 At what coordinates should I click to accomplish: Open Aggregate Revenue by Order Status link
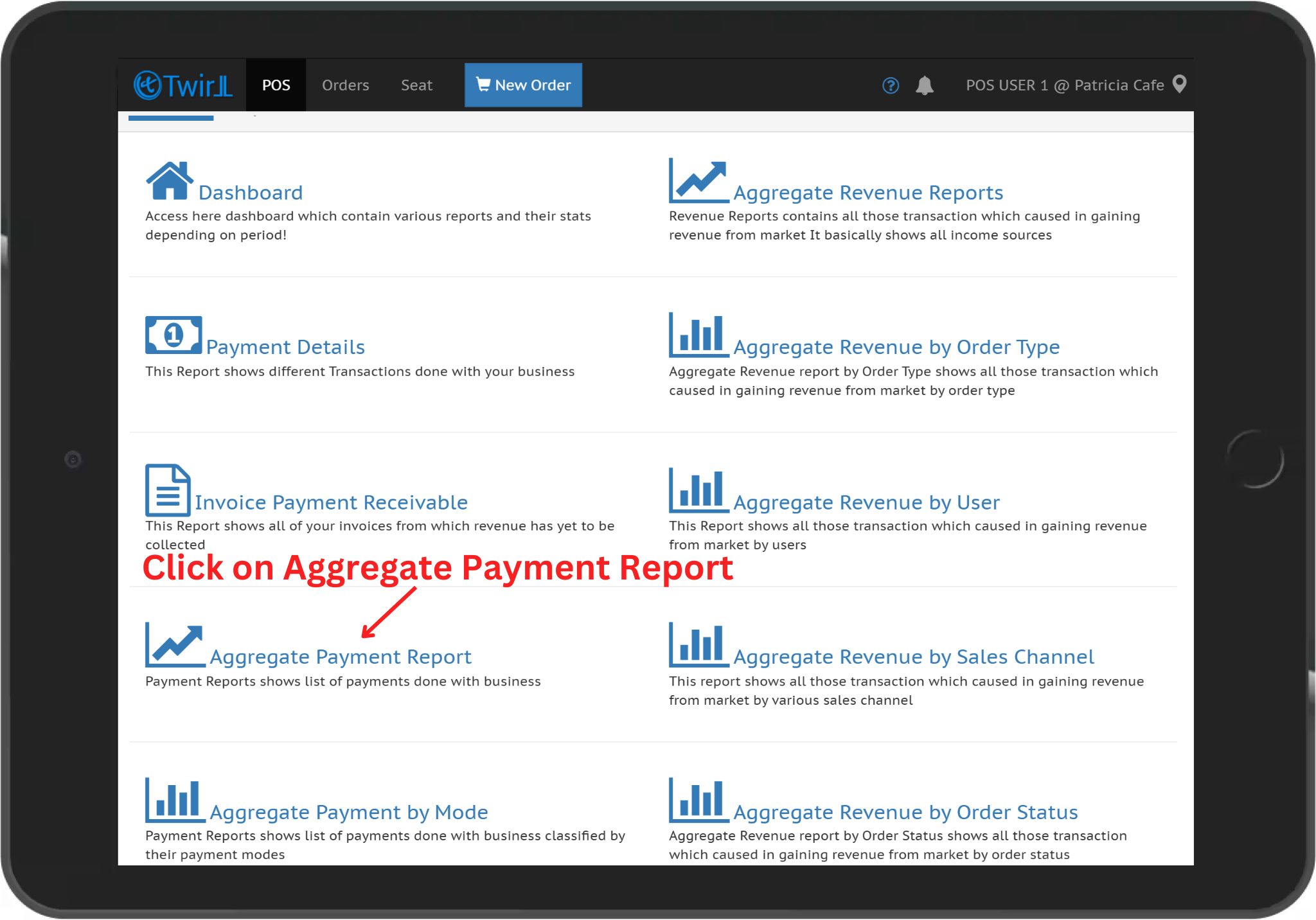pyautogui.click(x=905, y=812)
